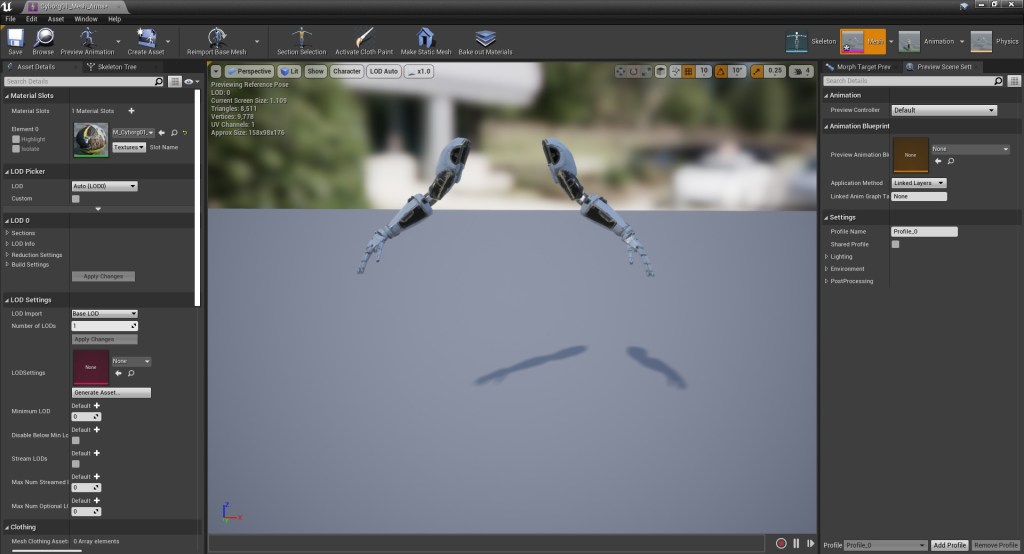Open Browse to locate the asset
This screenshot has height=554, width=1024.
pos(43,39)
